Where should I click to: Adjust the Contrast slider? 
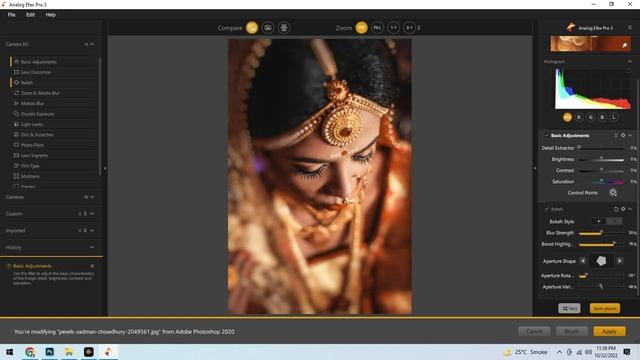(x=602, y=170)
